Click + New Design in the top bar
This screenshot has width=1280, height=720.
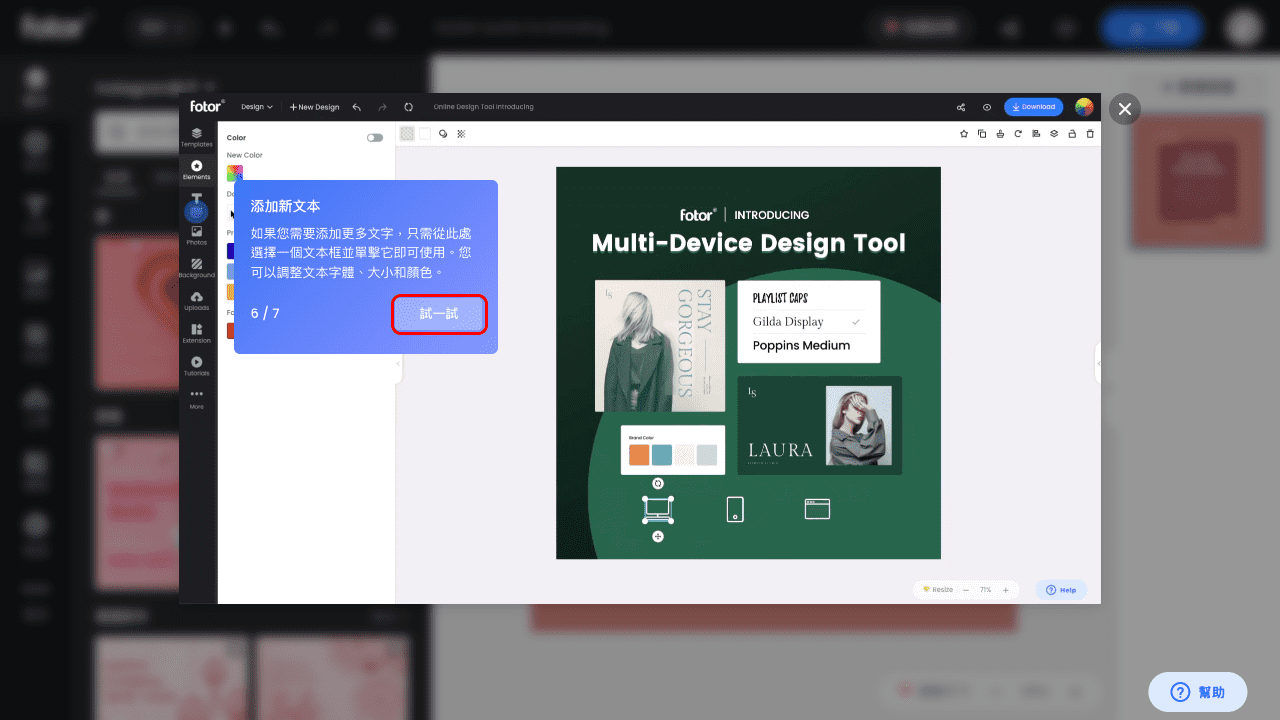click(313, 106)
